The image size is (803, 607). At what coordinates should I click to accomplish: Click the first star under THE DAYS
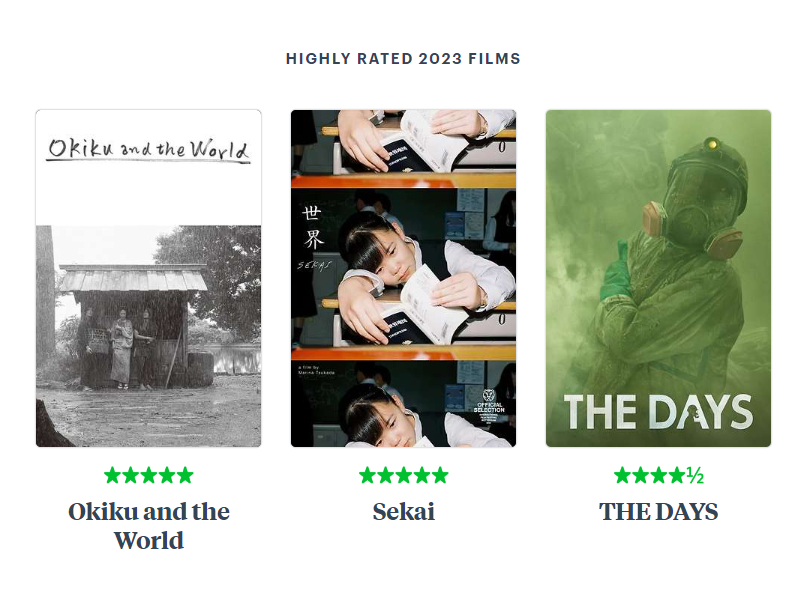coord(622,475)
